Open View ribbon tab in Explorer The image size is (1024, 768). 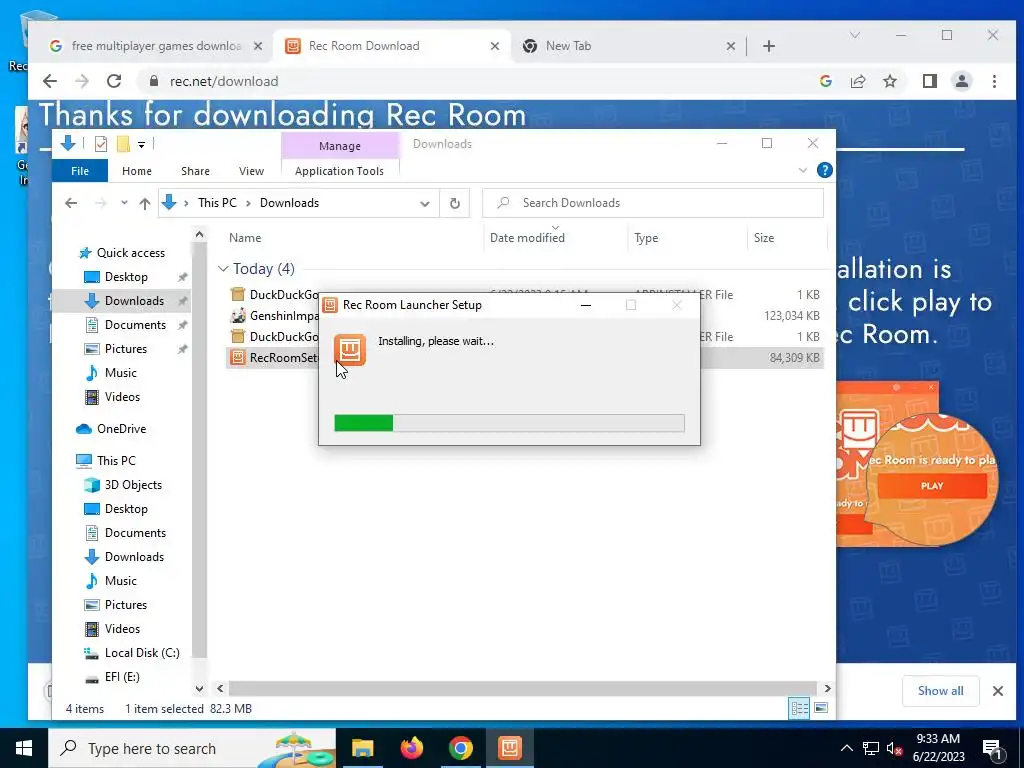point(251,171)
